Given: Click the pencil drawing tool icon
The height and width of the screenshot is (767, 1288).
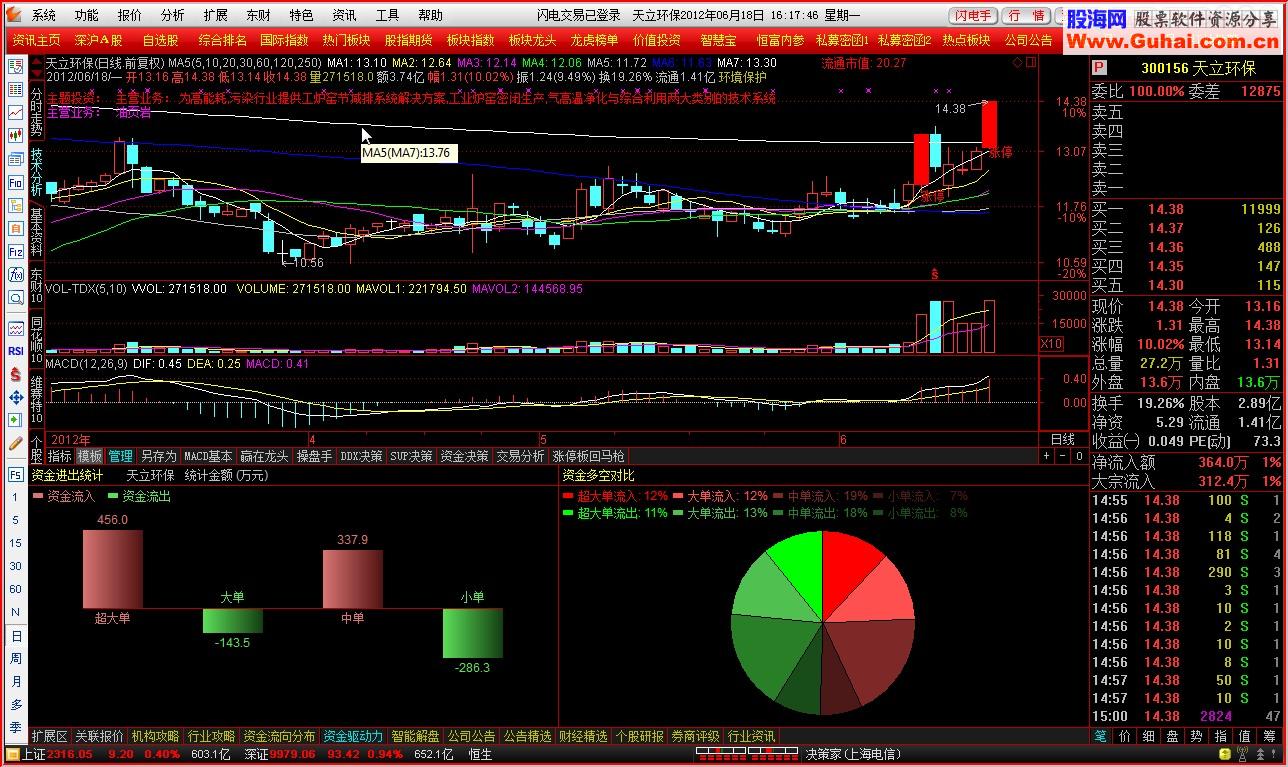Looking at the screenshot, I should click(x=16, y=442).
